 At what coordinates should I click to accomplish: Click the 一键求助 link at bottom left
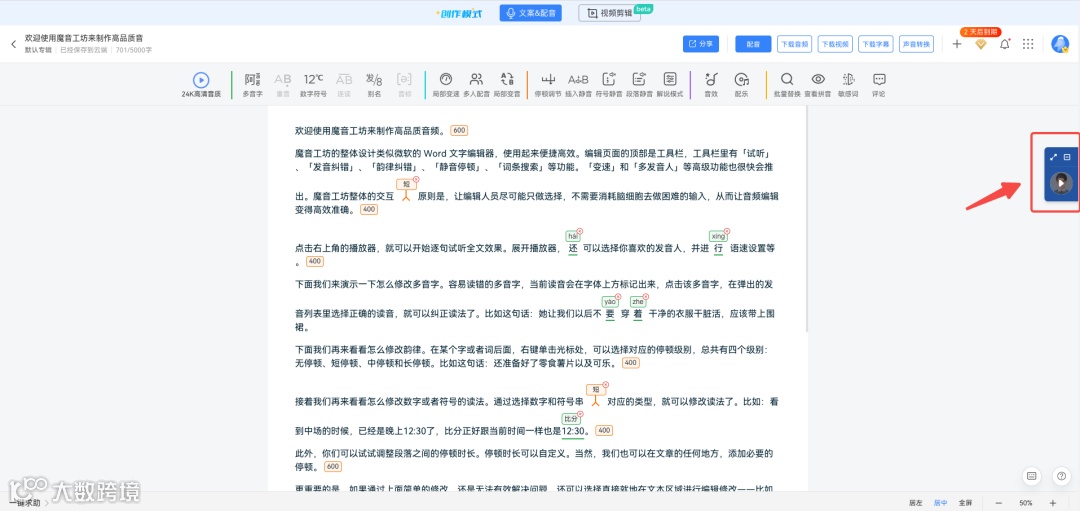tap(23, 503)
